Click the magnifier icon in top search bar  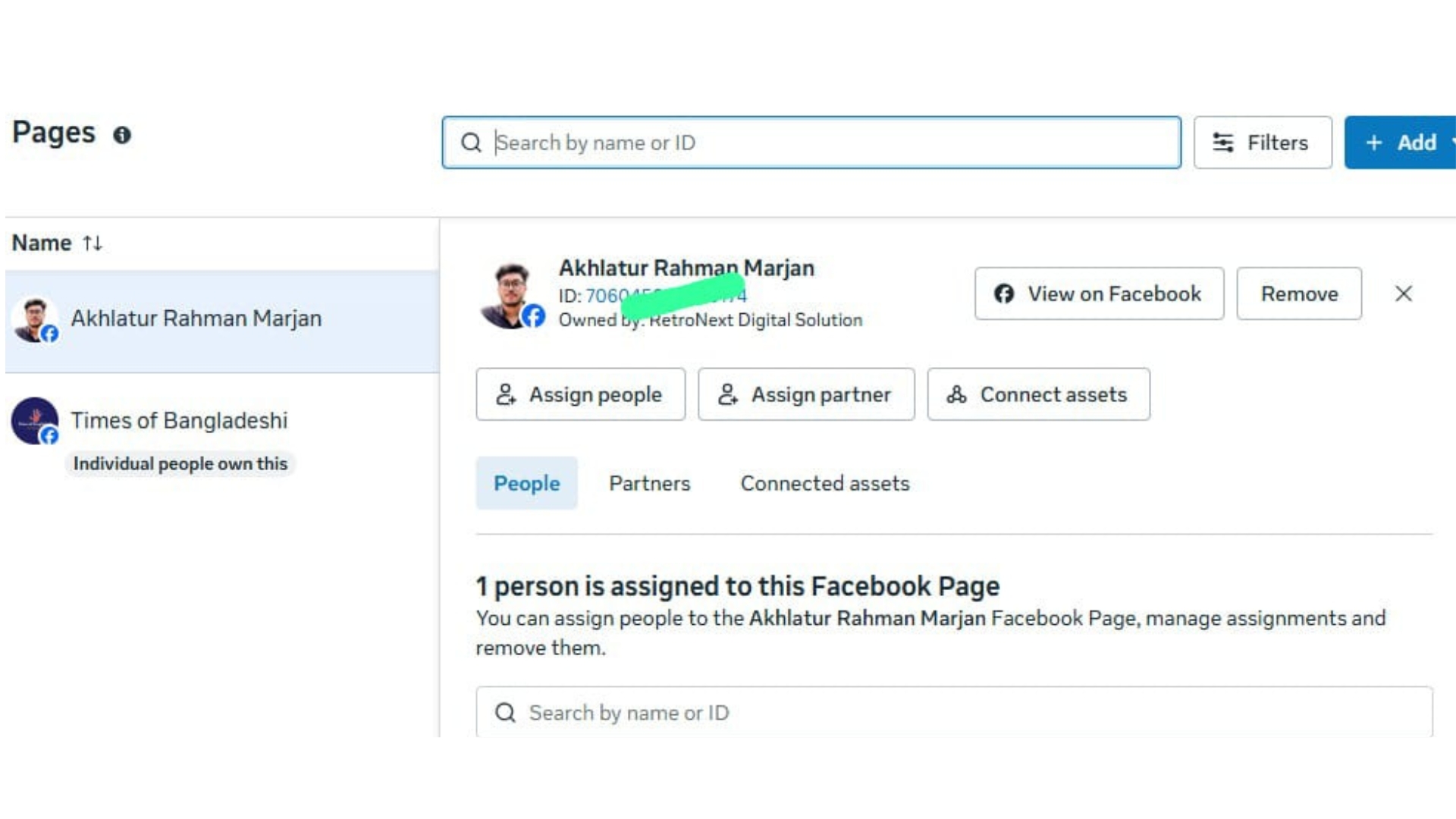point(471,143)
